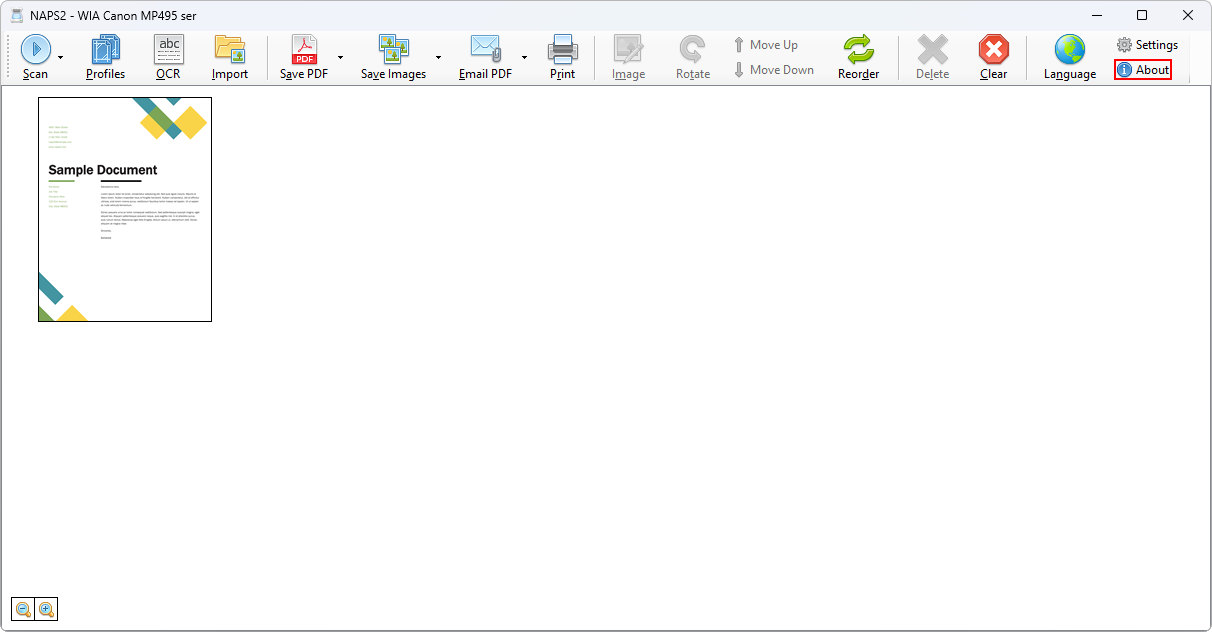Zoom out thumbnail size
This screenshot has width=1212, height=632.
[23, 609]
